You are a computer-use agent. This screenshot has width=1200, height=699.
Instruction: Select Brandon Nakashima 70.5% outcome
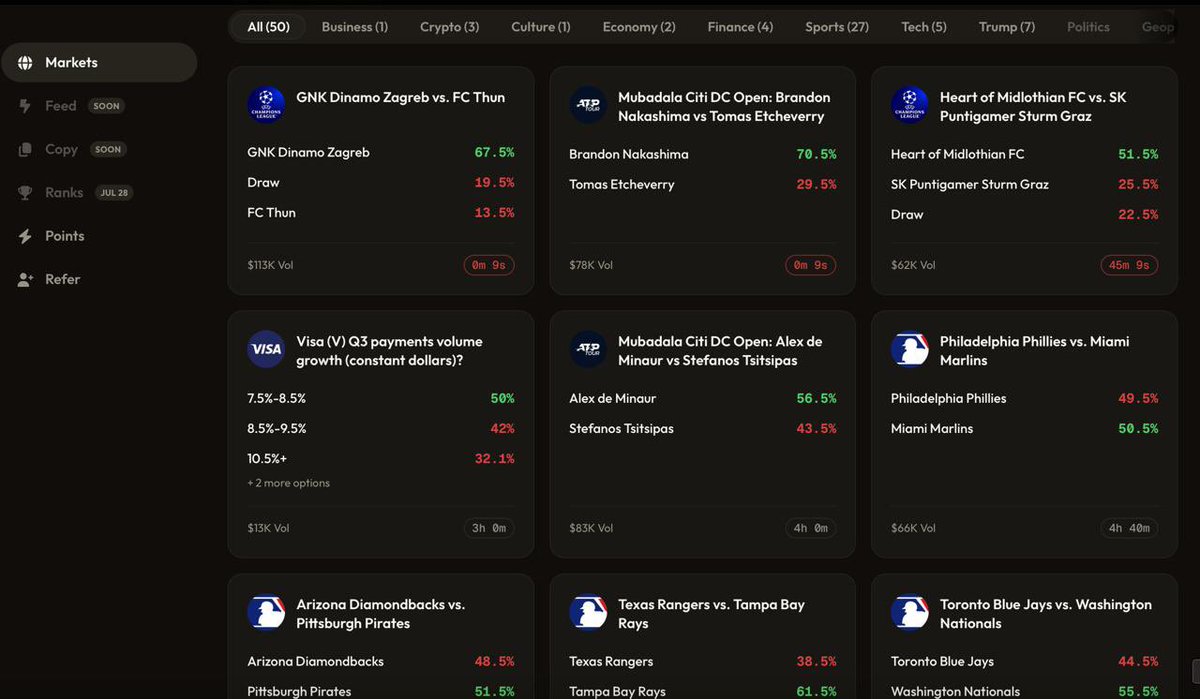pyautogui.click(x=703, y=154)
